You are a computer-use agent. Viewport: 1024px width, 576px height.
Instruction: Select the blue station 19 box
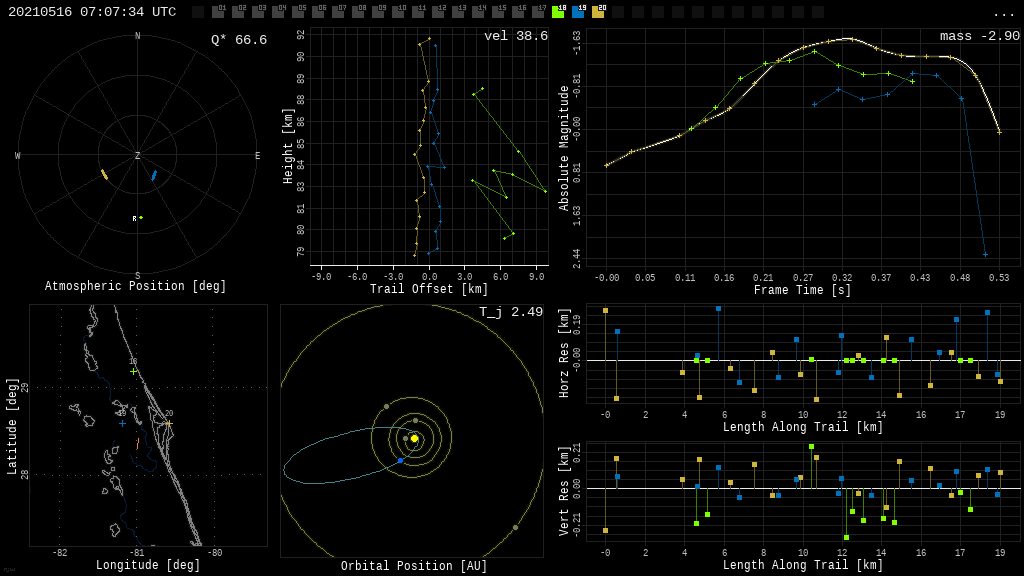(x=579, y=12)
